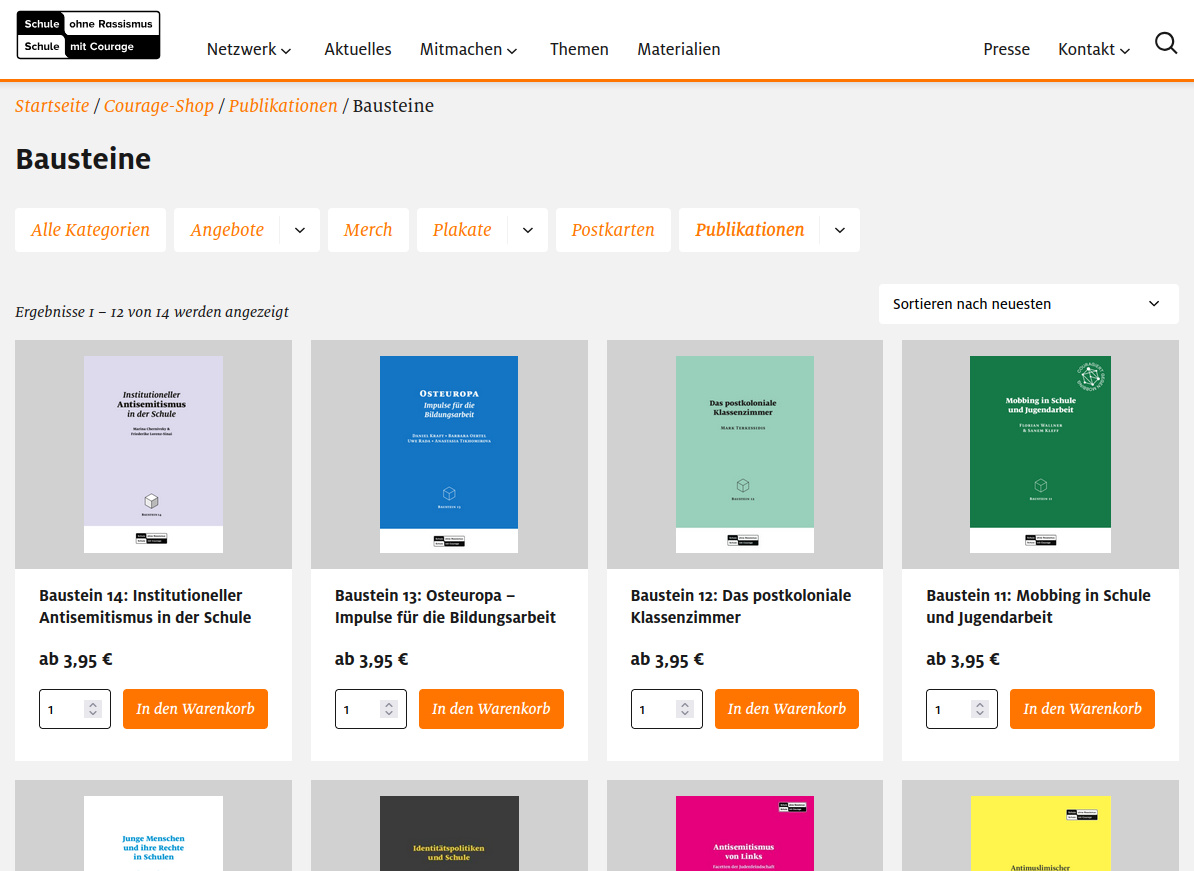Select the Postkarten category filter
The height and width of the screenshot is (871, 1194).
coord(613,230)
